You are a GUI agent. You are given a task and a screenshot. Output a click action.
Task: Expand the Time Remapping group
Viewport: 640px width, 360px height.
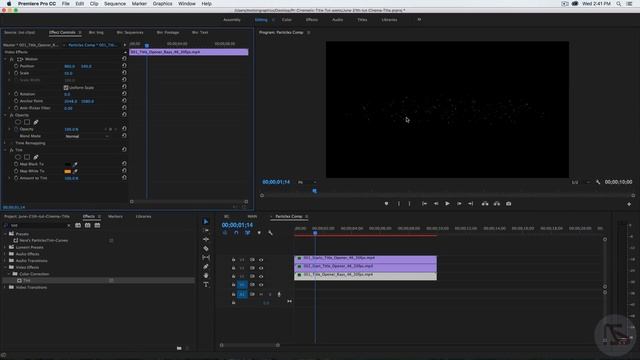(5, 143)
